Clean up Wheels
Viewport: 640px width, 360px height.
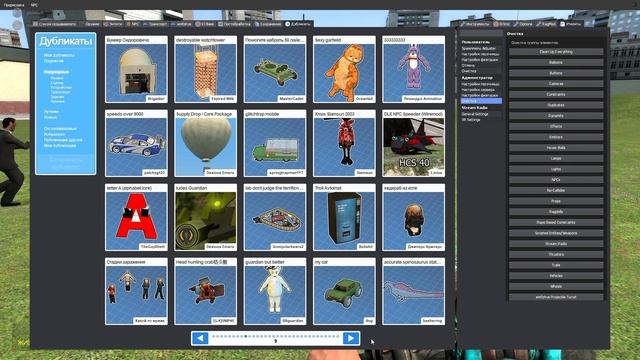[556, 287]
